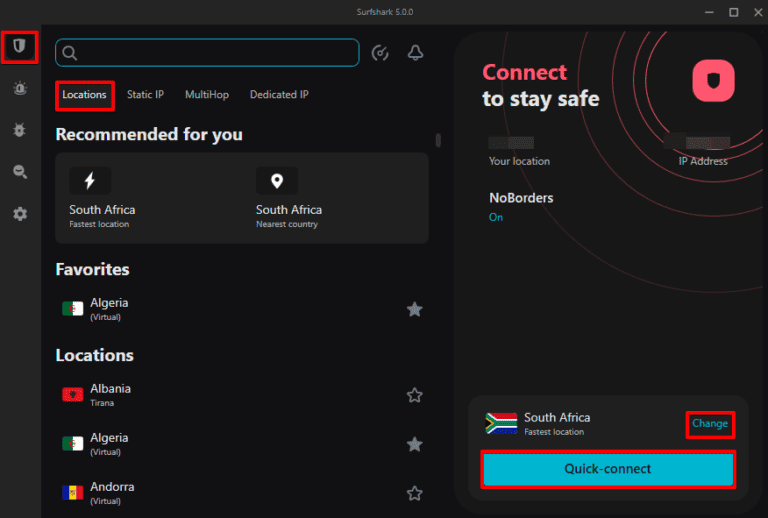
Task: Open the VPN shield sidebar icon
Action: click(19, 46)
